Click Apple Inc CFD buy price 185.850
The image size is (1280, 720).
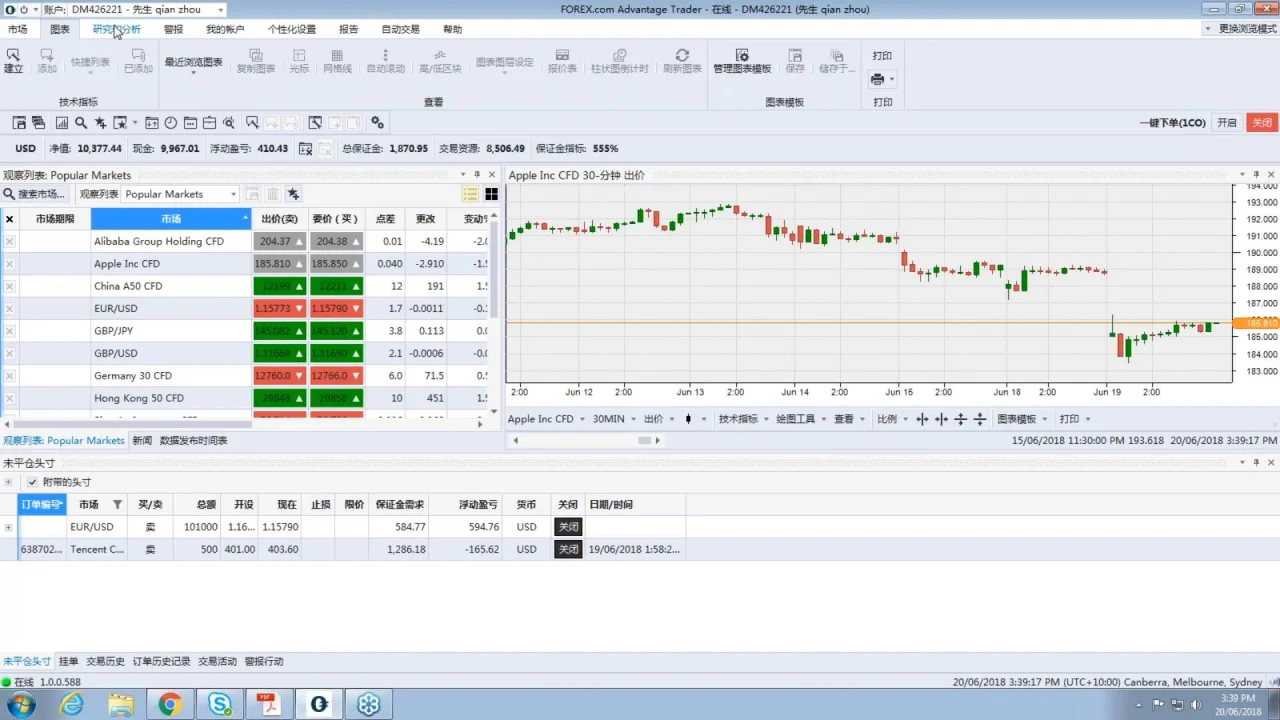pos(336,264)
